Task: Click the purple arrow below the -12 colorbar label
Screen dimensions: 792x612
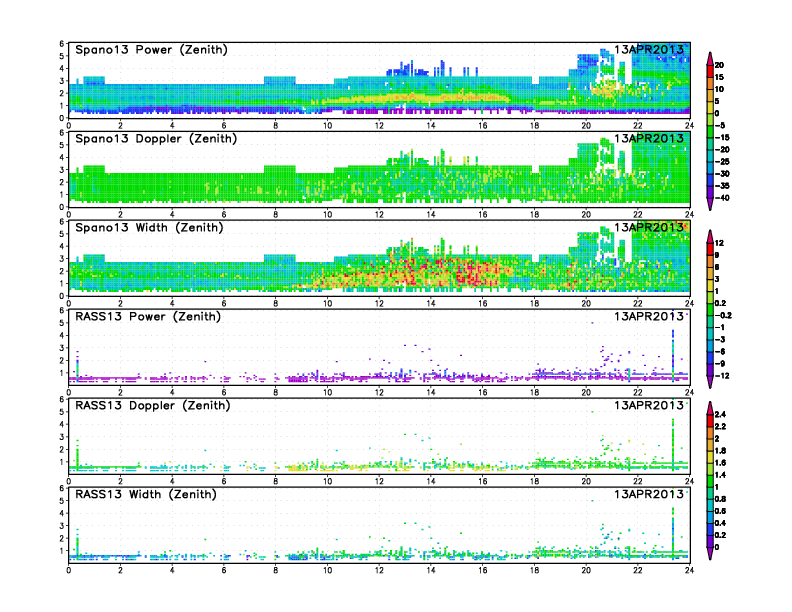Action: [x=710, y=383]
